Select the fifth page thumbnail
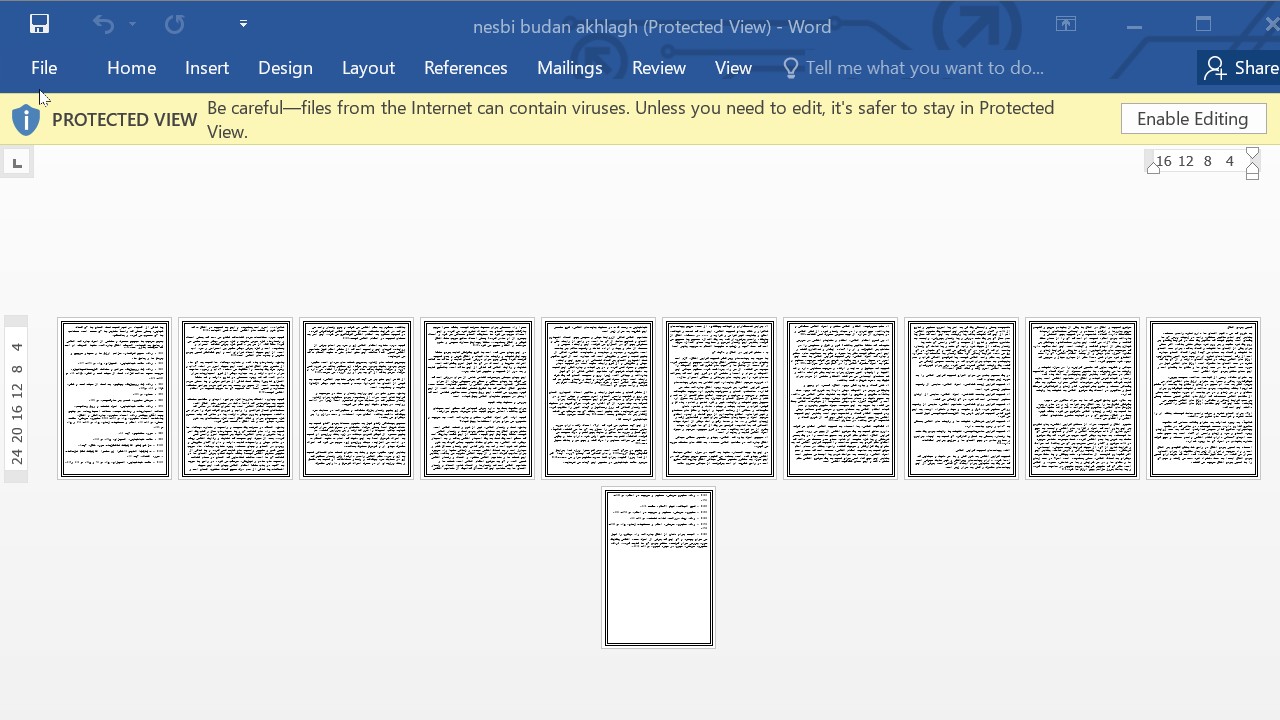Image resolution: width=1280 pixels, height=720 pixels. click(x=599, y=399)
